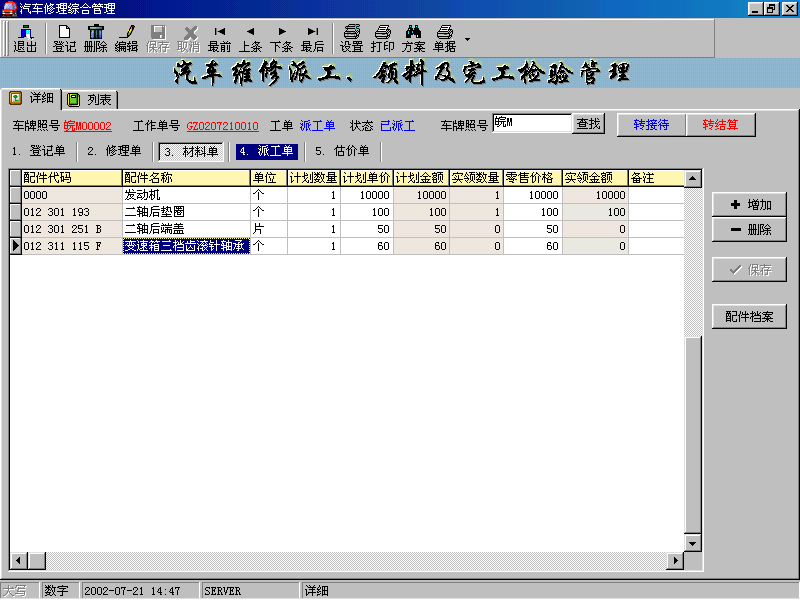800x600 pixels.
Task: Click the horizontal scrollbar left arrow
Action: coord(18,561)
